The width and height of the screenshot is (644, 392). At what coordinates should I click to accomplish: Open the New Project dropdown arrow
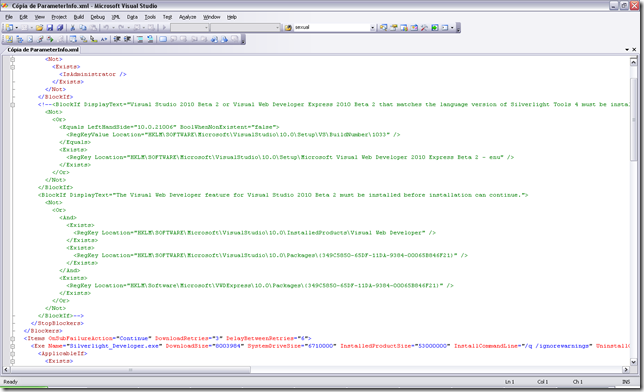[x=16, y=28]
